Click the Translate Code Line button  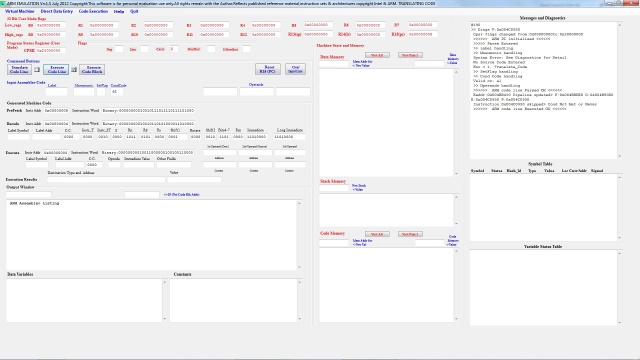[19, 69]
